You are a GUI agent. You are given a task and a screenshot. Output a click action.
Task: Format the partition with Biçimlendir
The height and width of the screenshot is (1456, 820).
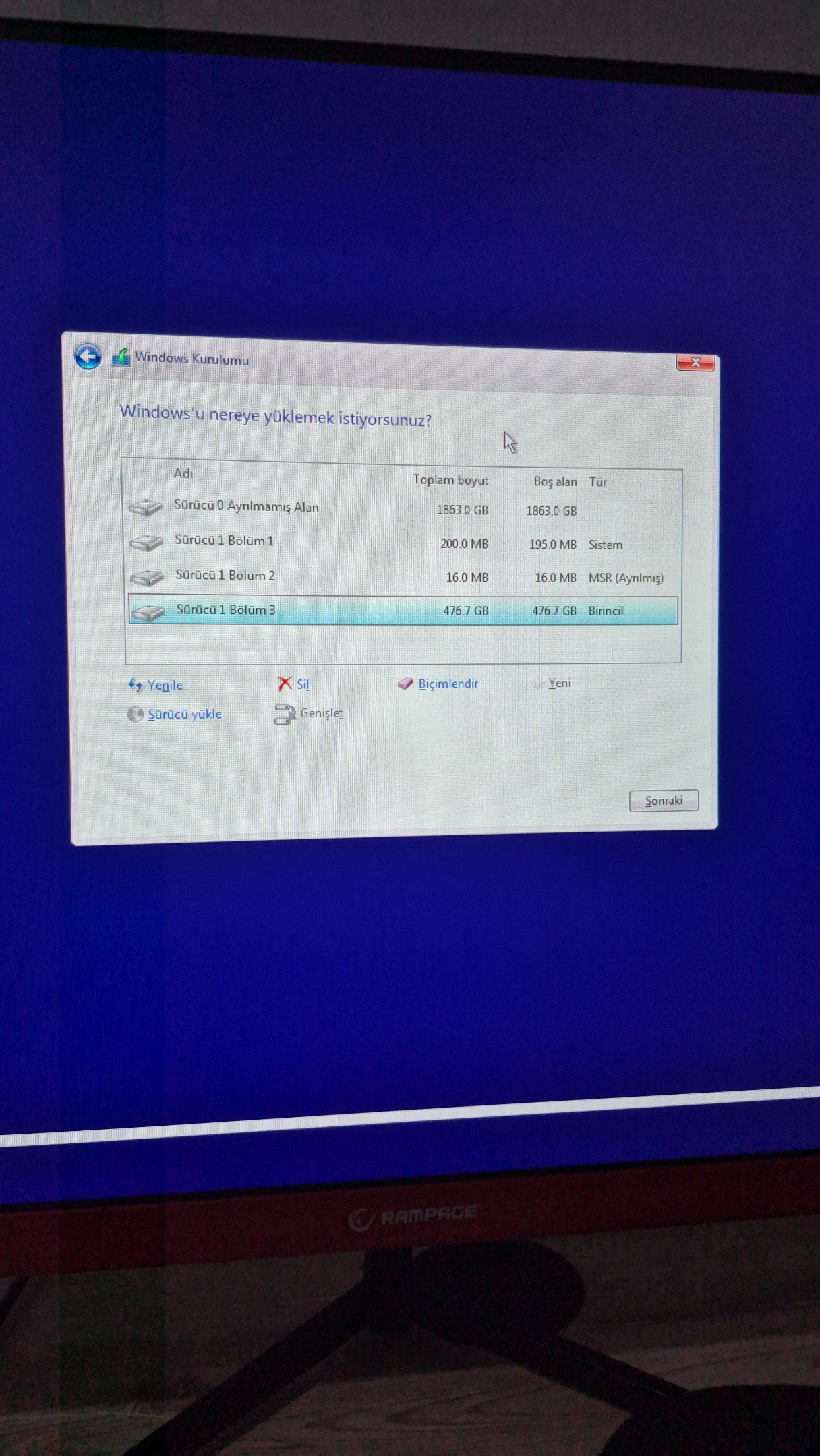pyautogui.click(x=448, y=684)
